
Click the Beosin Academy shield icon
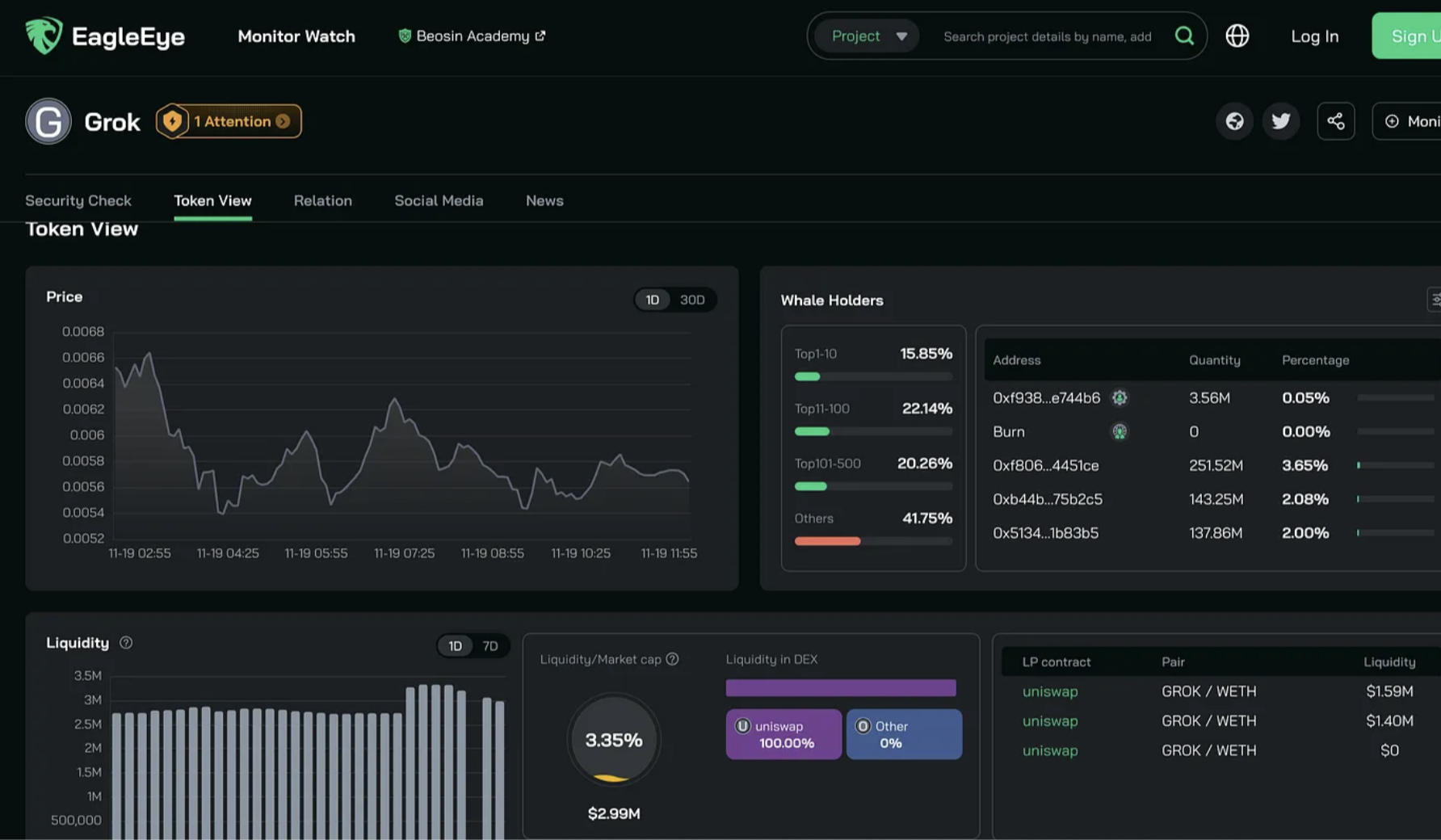click(x=405, y=36)
